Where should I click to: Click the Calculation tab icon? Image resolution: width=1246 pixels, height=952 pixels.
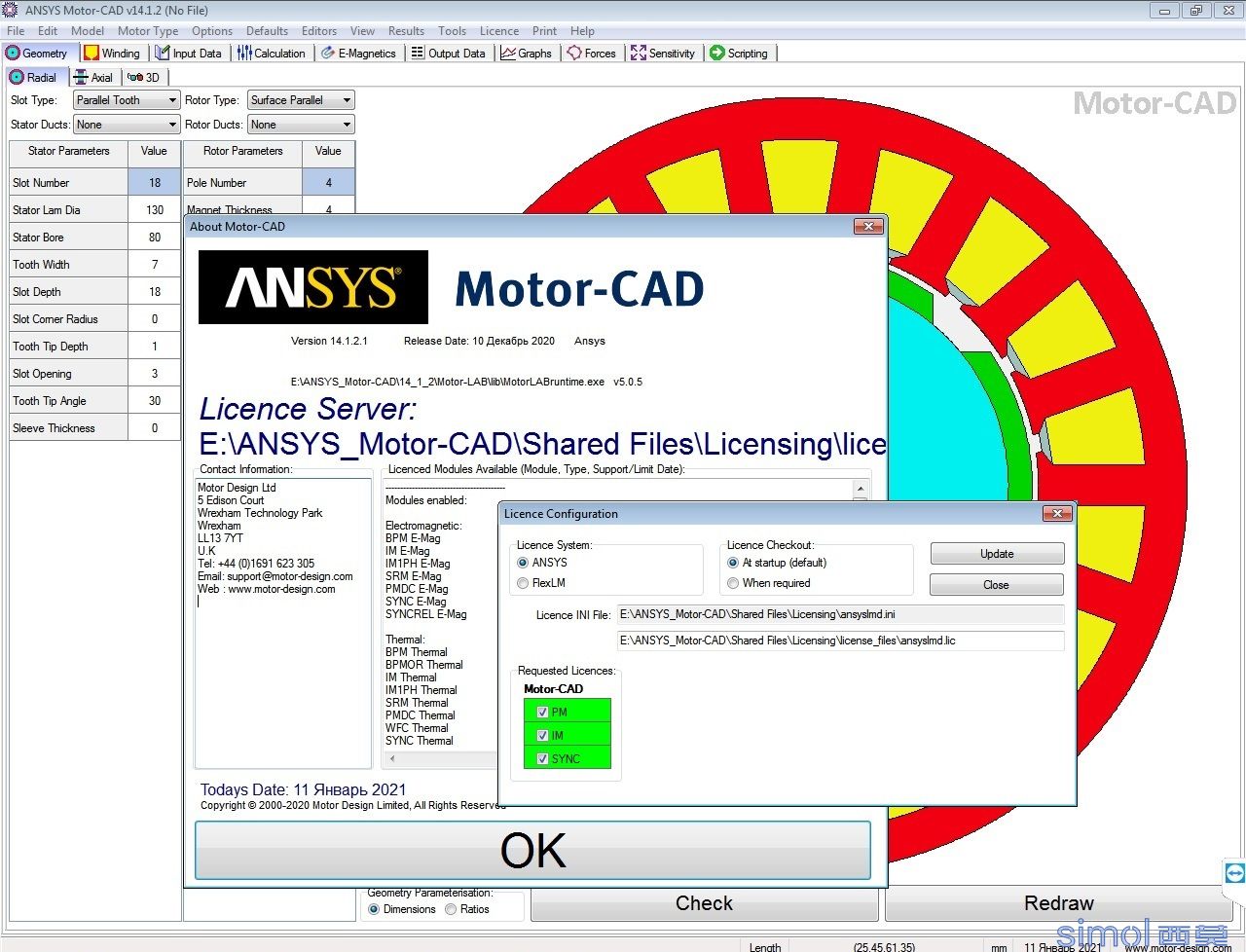(x=244, y=54)
